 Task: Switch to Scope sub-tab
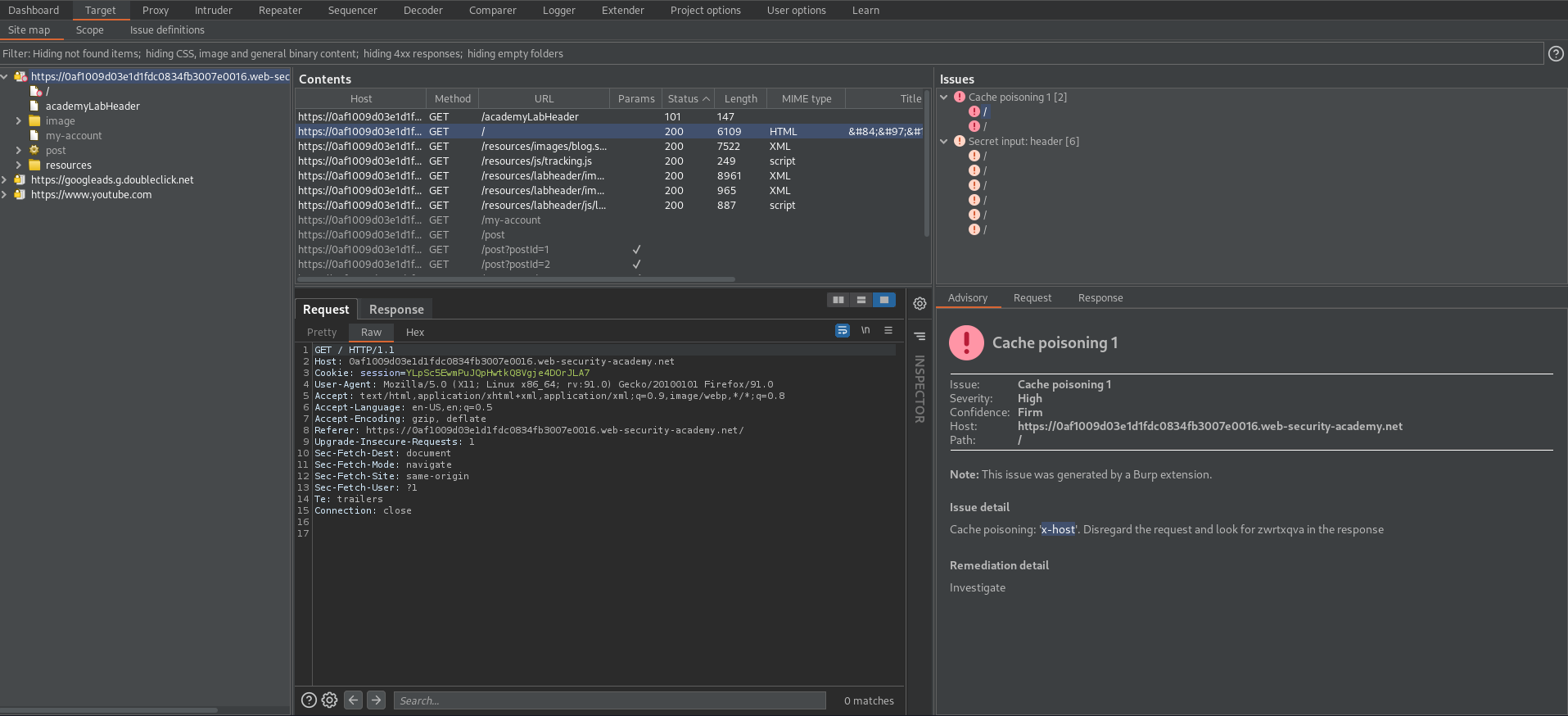click(90, 30)
